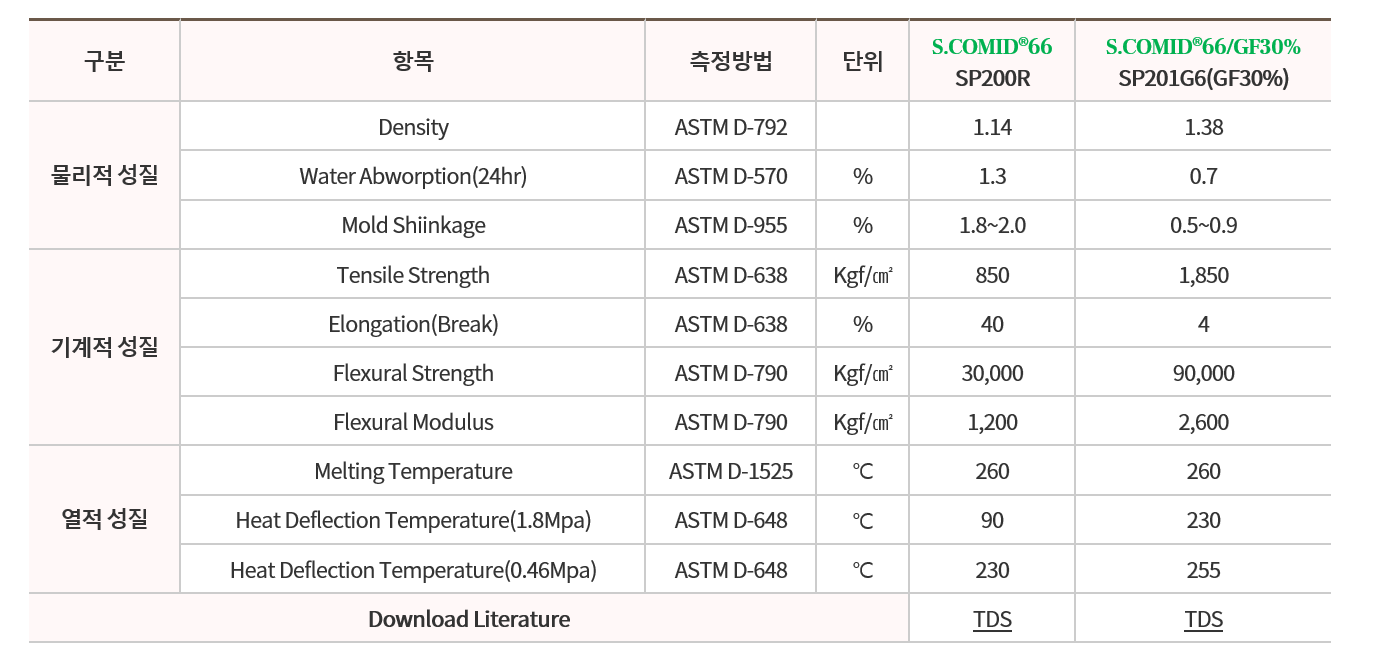The image size is (1380, 671).
Task: Click the water absorption value 1.3
Action: pos(992,177)
